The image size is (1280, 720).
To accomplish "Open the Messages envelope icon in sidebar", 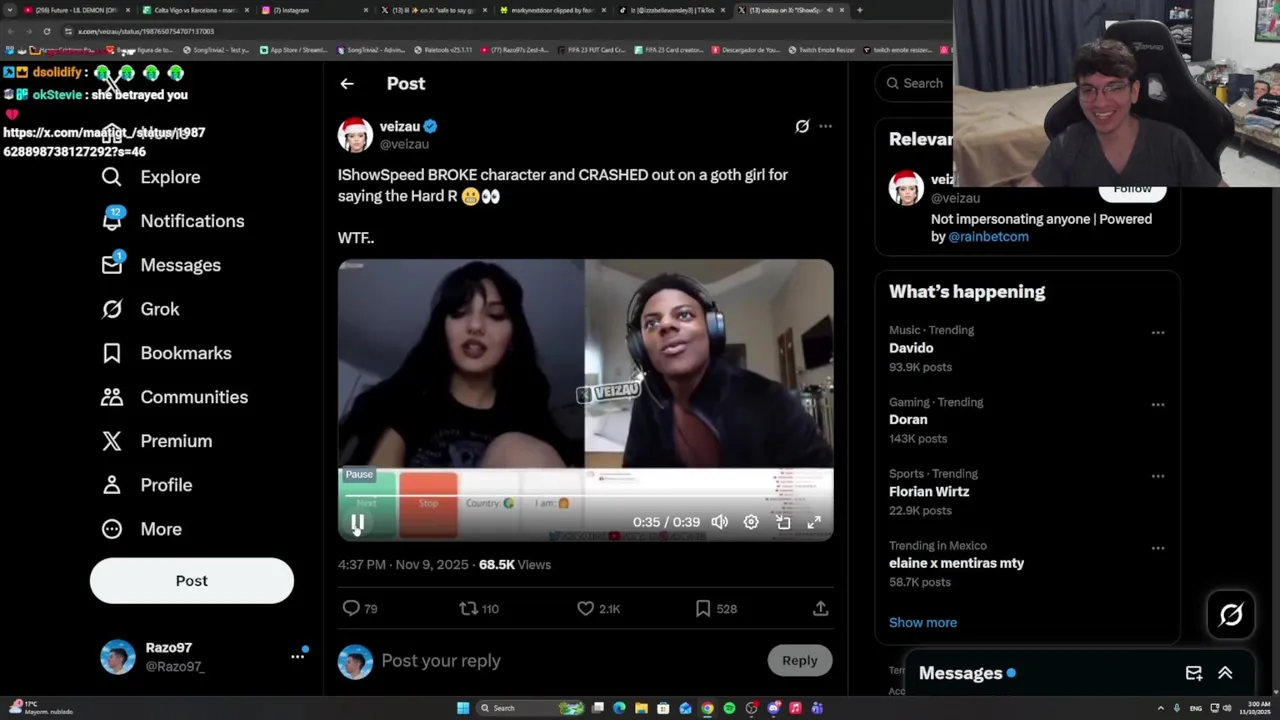I will (112, 264).
